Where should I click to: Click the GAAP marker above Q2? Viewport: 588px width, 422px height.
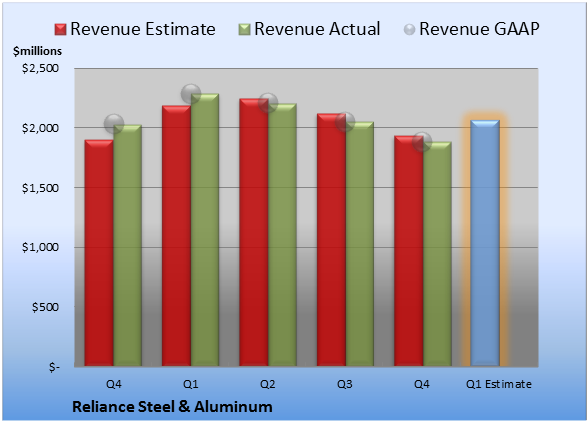coord(268,102)
